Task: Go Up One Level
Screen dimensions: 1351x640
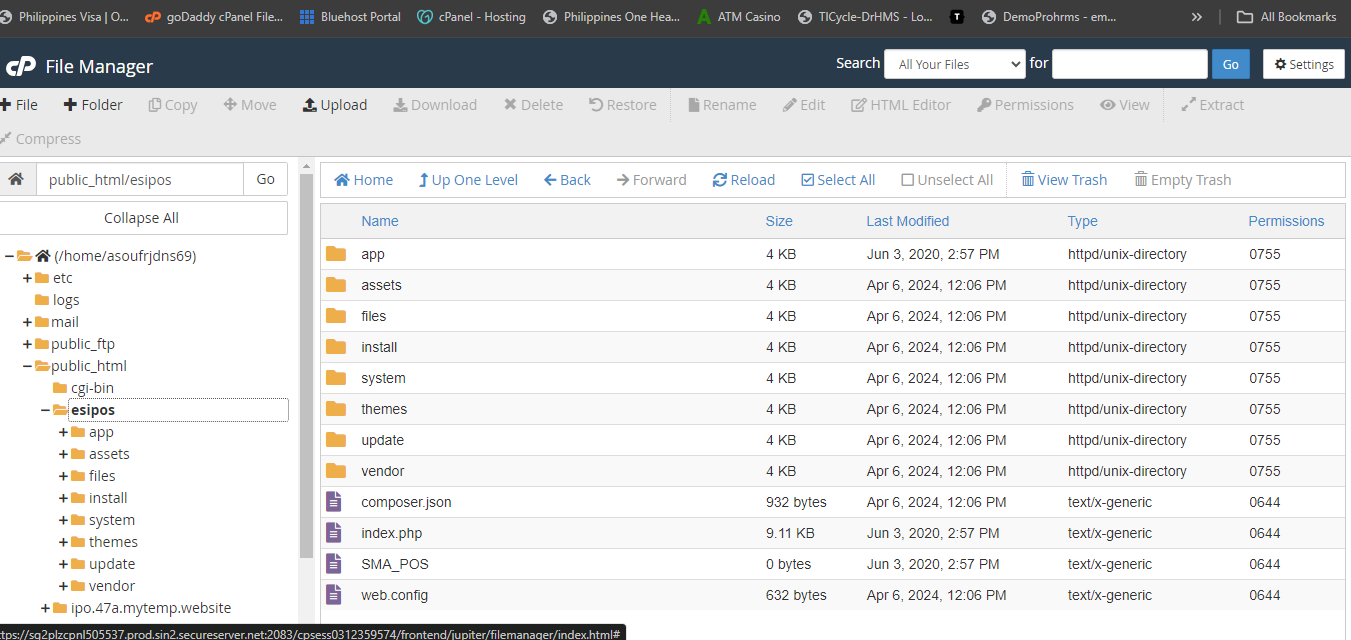Action: (468, 180)
